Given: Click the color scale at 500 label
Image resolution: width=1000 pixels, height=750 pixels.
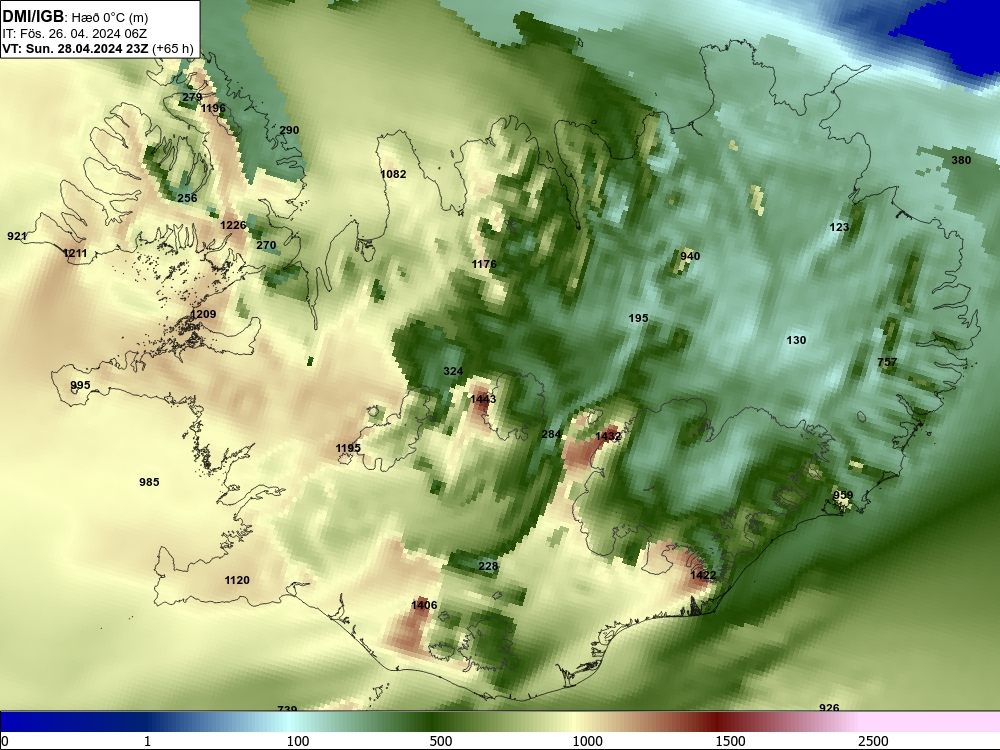Looking at the screenshot, I should [x=441, y=741].
